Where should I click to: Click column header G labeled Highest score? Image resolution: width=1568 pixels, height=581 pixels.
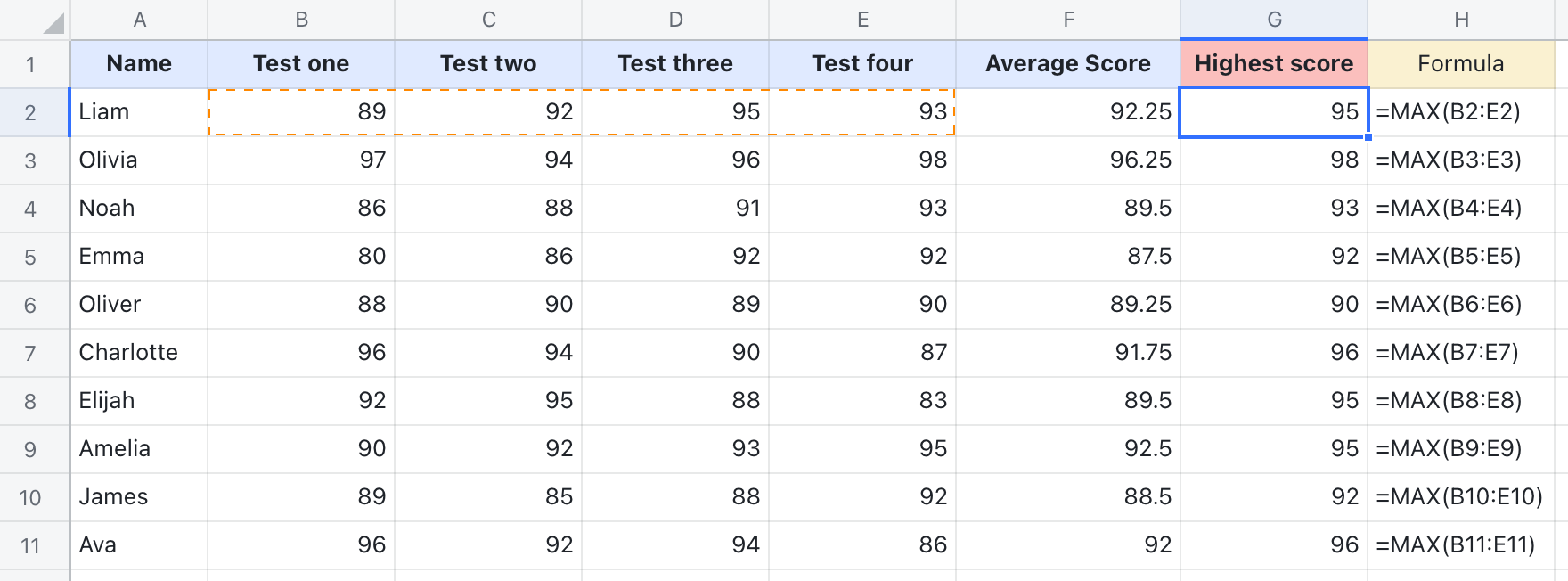point(1273,18)
